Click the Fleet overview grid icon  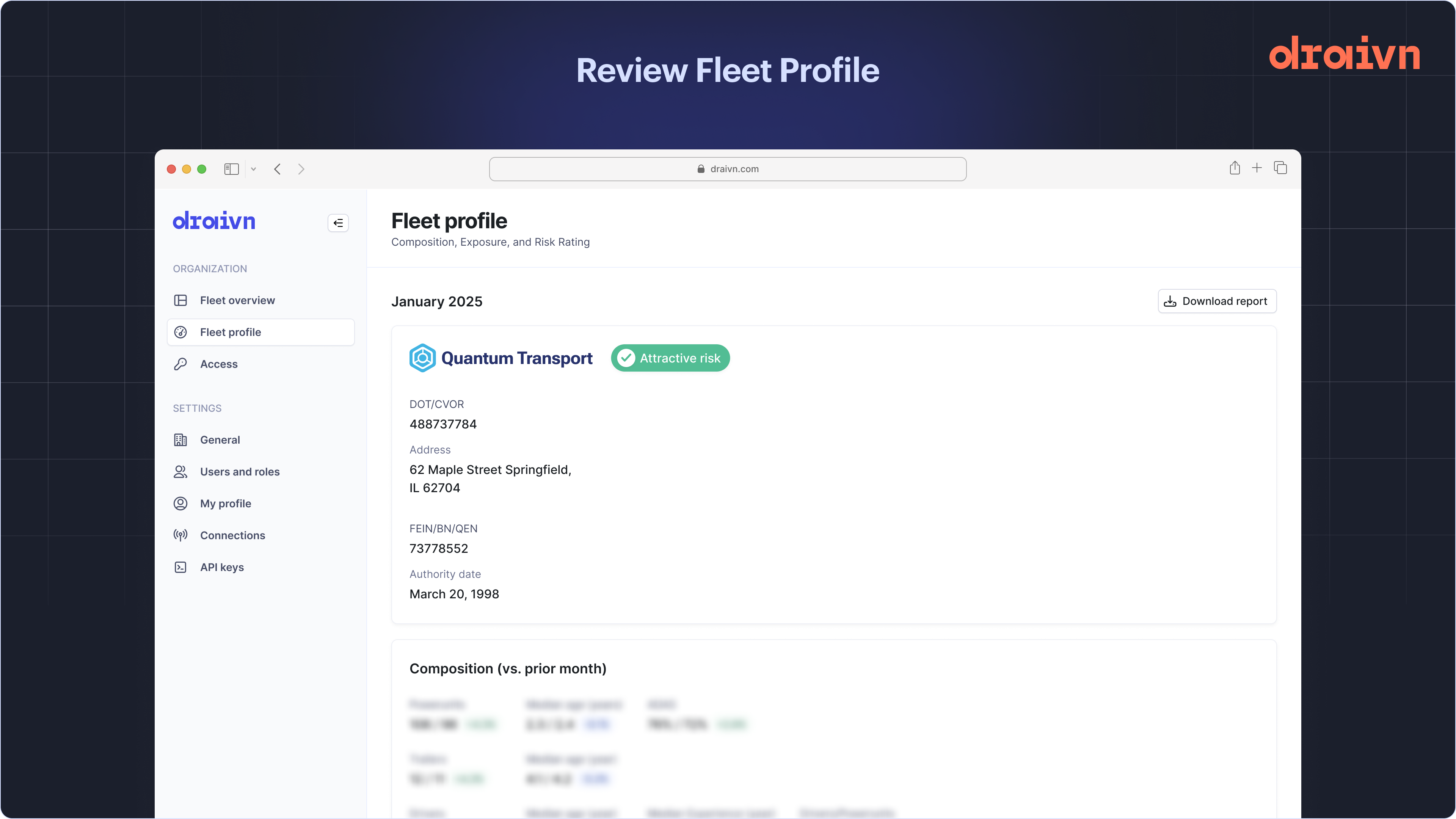click(180, 300)
